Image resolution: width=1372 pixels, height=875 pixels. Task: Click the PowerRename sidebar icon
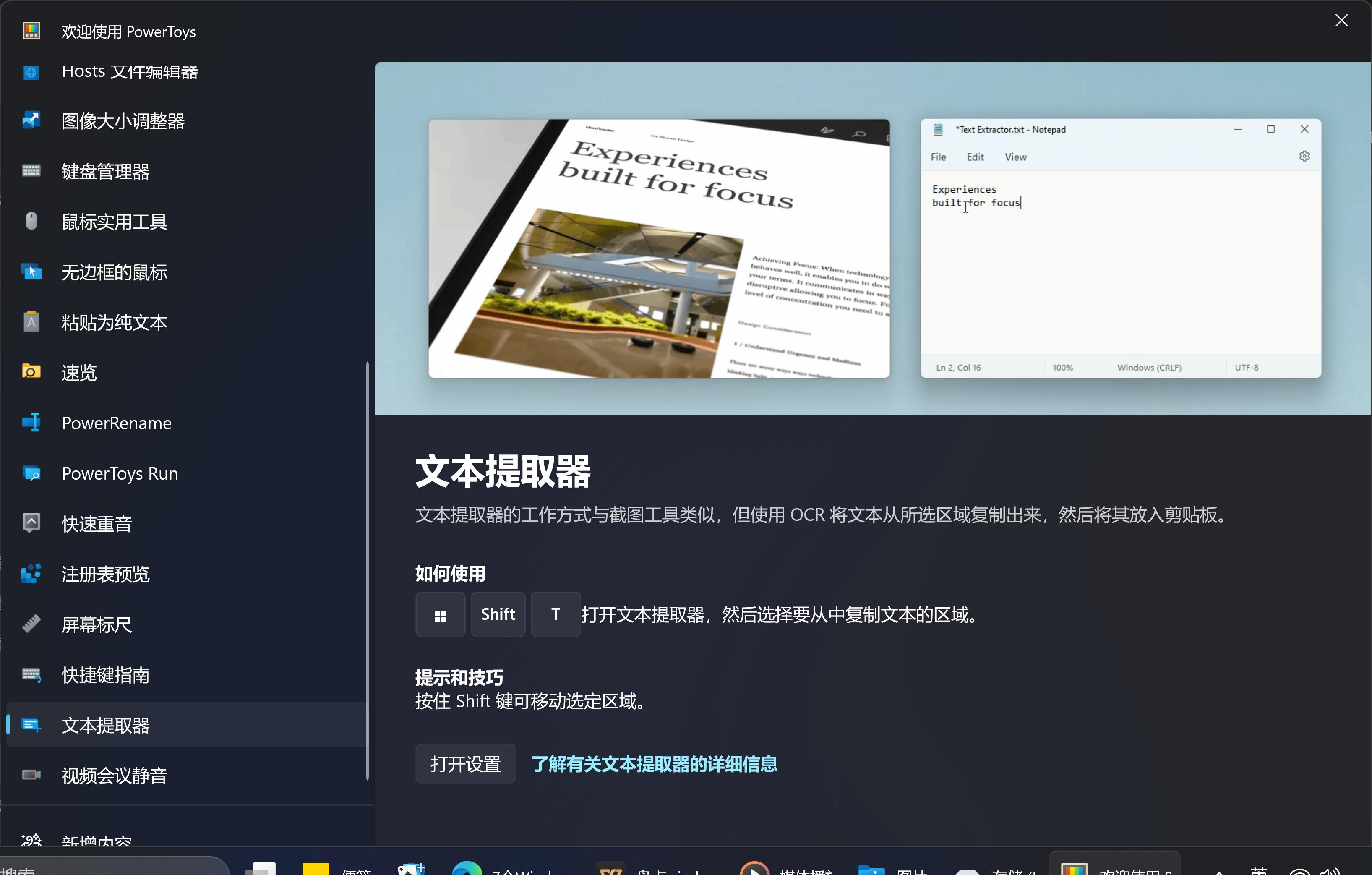[31, 423]
